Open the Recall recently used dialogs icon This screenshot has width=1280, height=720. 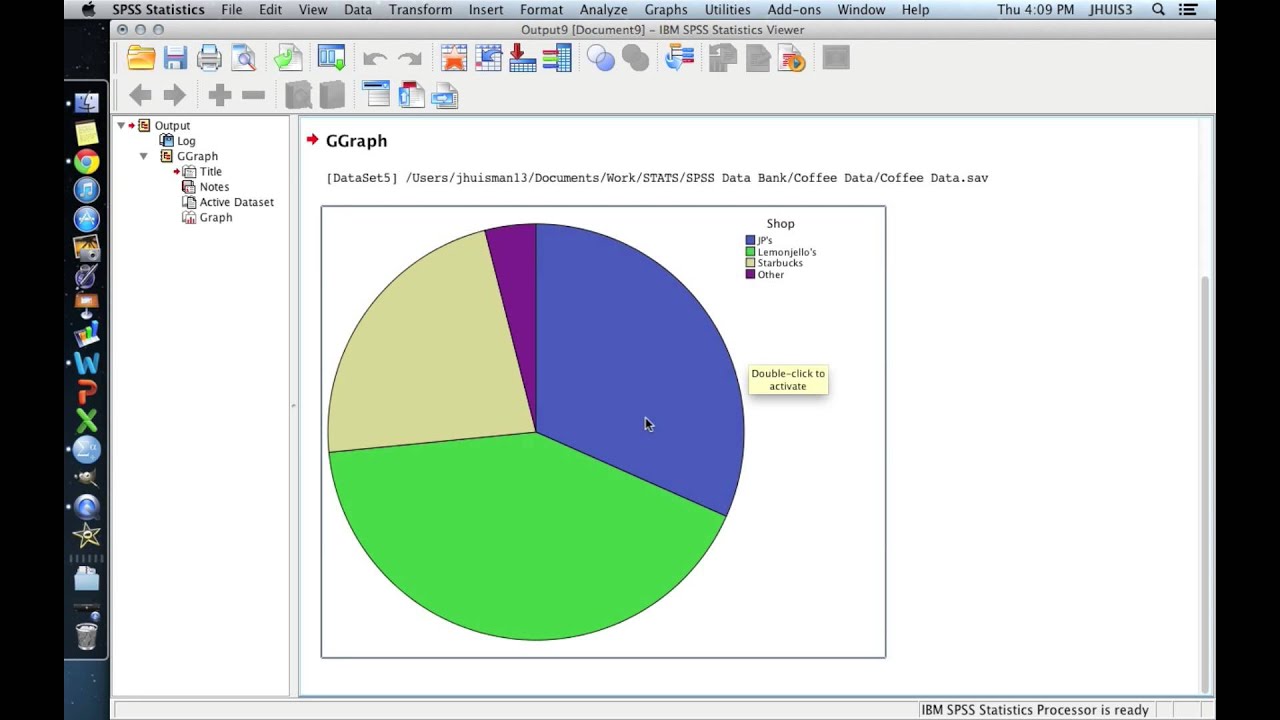(331, 58)
